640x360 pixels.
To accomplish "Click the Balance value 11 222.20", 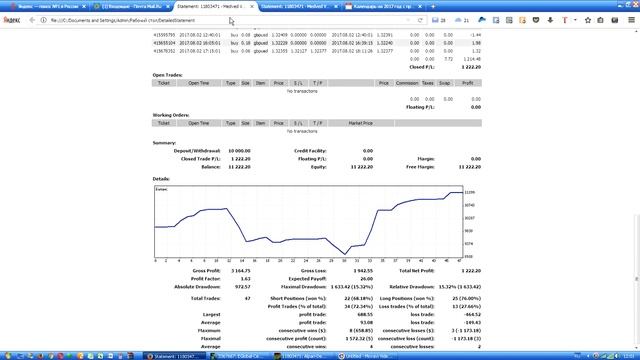I will 239,167.
